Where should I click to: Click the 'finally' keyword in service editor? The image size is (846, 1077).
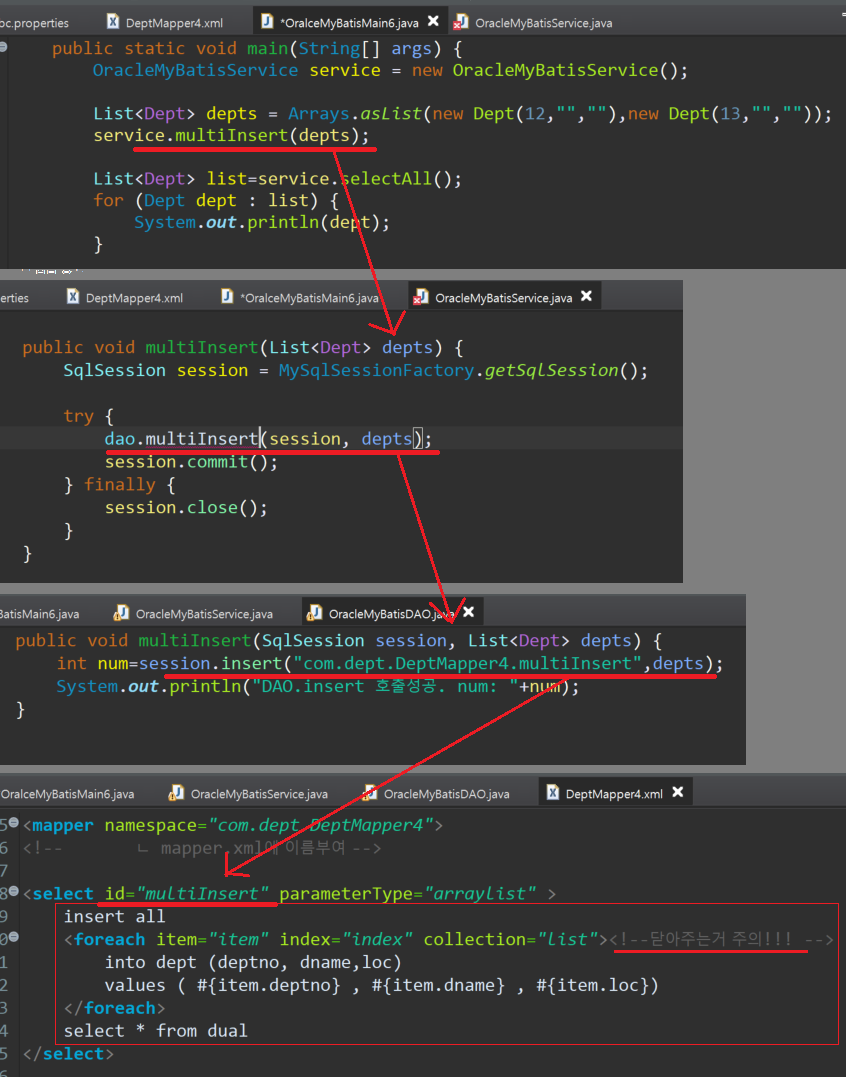(x=119, y=485)
